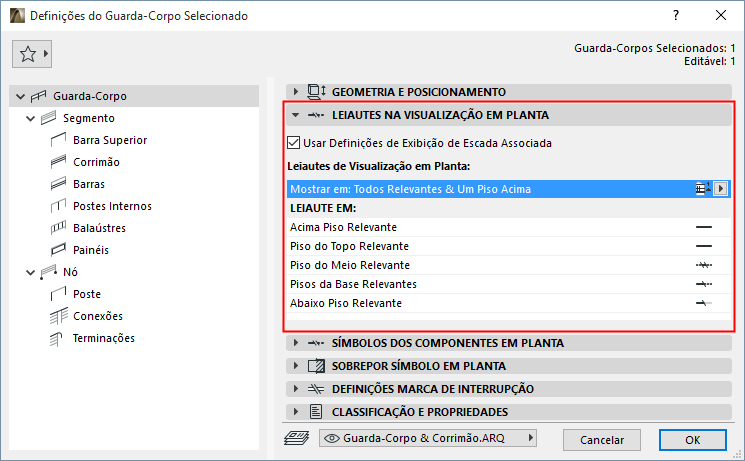Viewport: 745px width, 461px height.
Task: Select the Conexões node icon
Action: 57,316
